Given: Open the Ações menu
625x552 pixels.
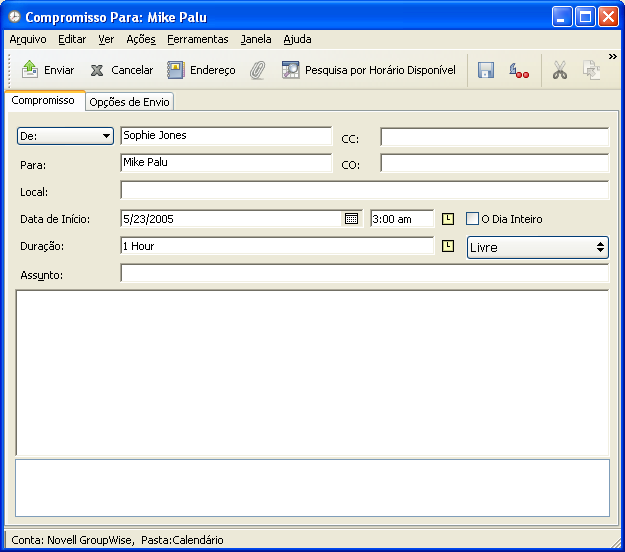Looking at the screenshot, I should tap(141, 39).
